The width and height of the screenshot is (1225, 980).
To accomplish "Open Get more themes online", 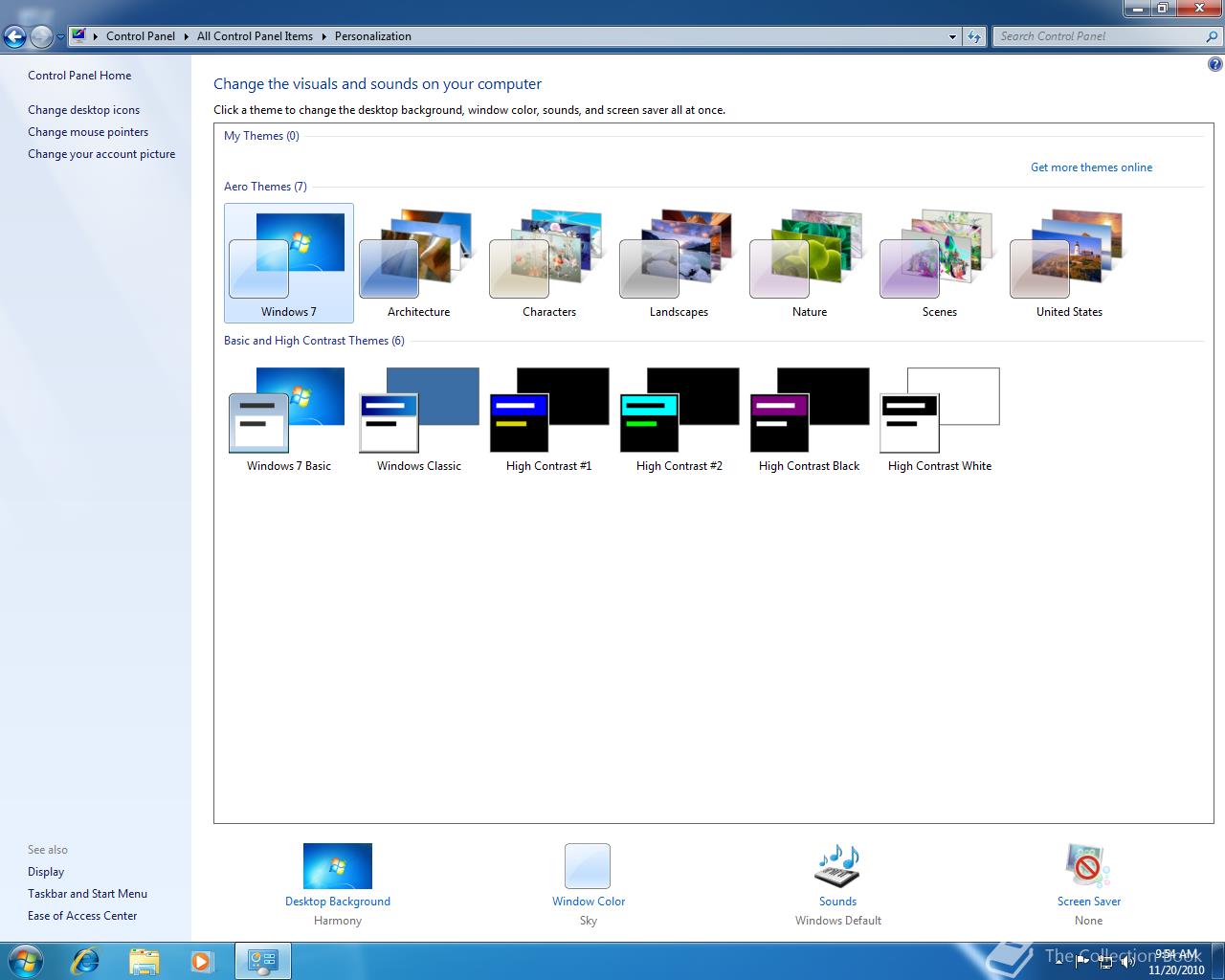I will (1091, 167).
